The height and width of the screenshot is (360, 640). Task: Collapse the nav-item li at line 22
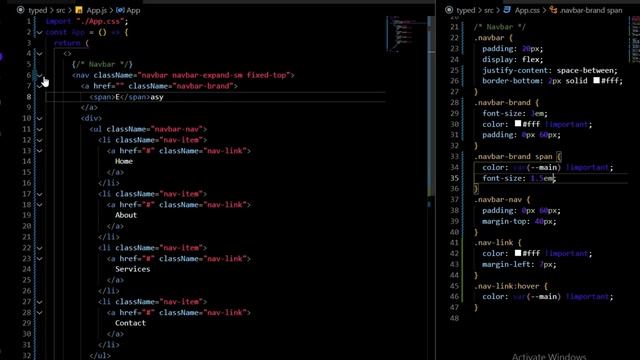pos(40,248)
